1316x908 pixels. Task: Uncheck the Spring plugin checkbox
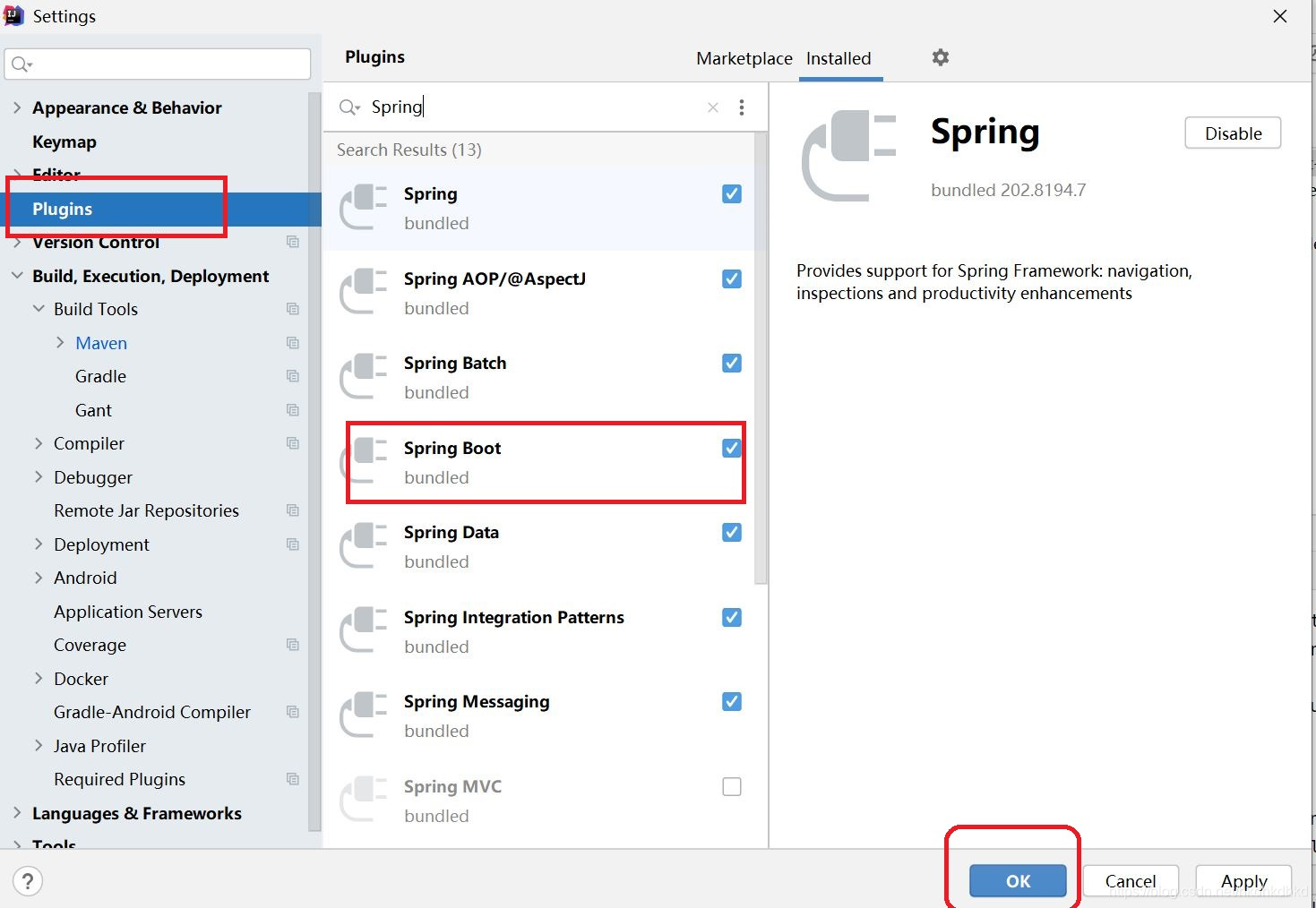click(732, 193)
